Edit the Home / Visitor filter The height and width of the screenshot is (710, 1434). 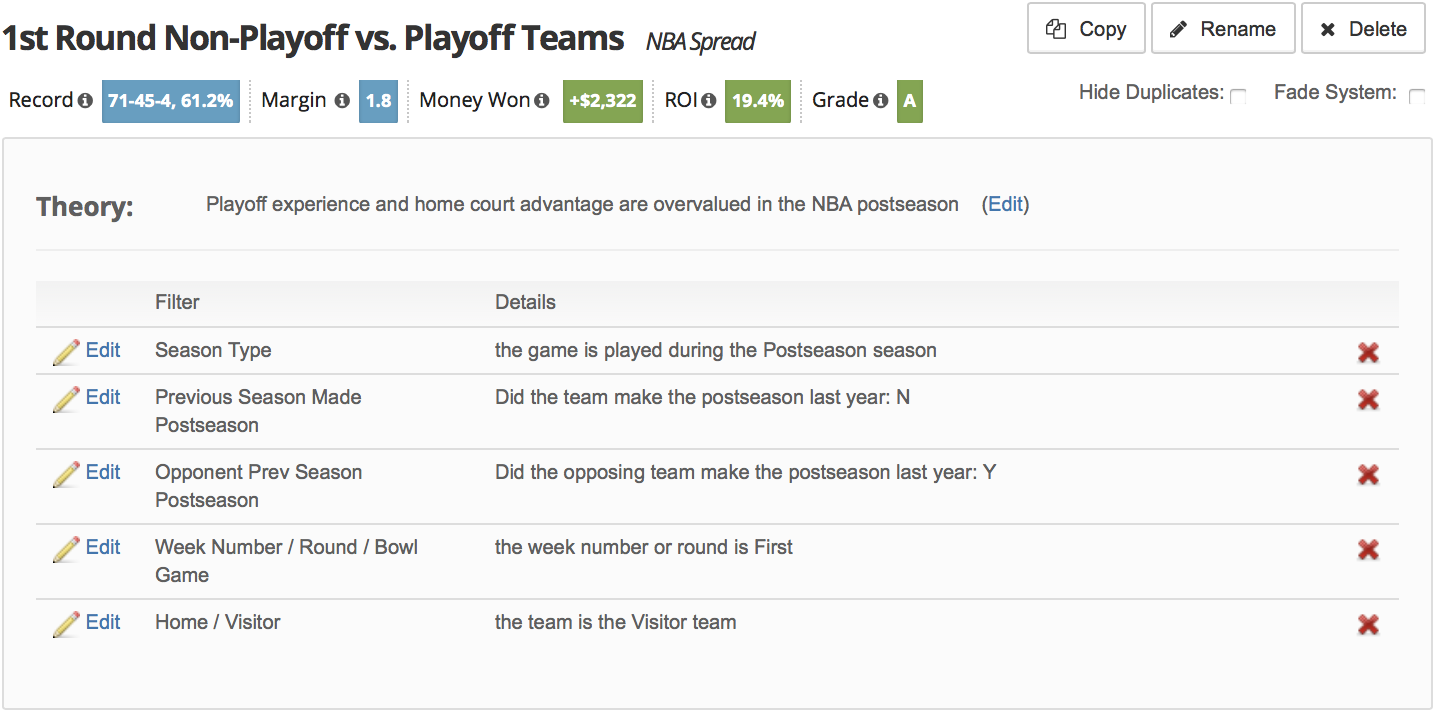[x=102, y=622]
